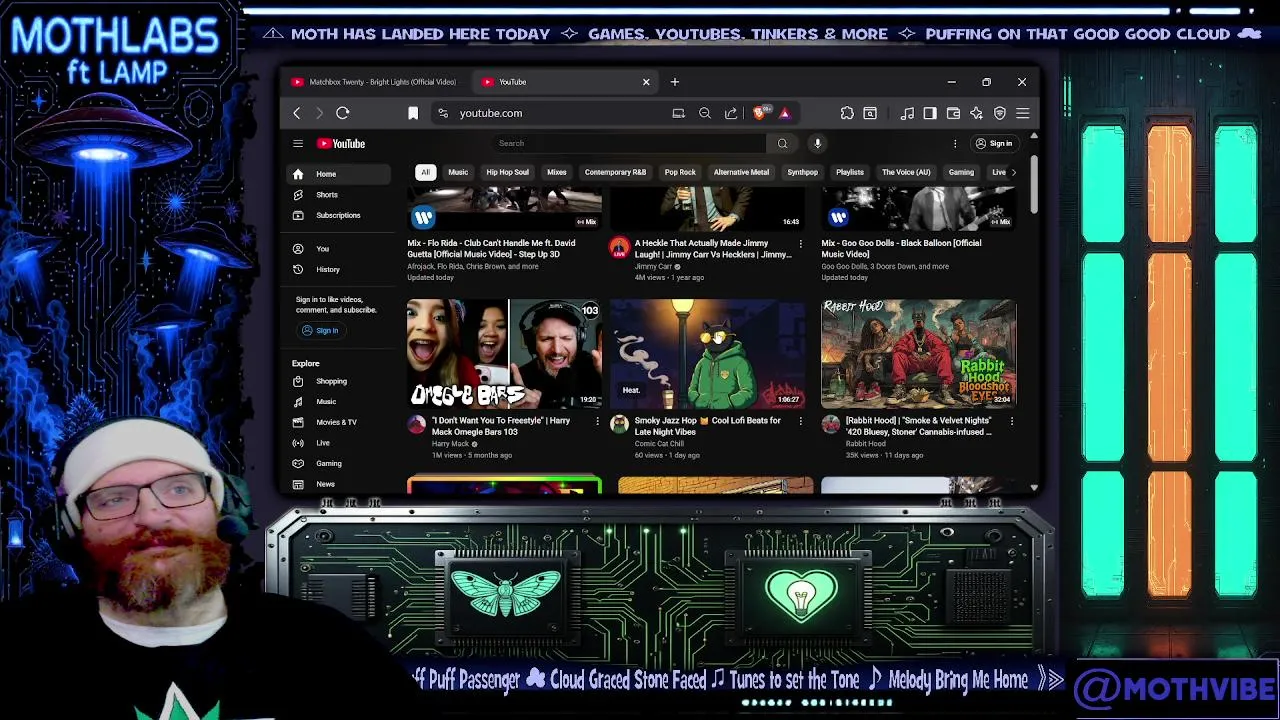Open site information icon left of youtube.com
The image size is (1280, 720).
443,113
